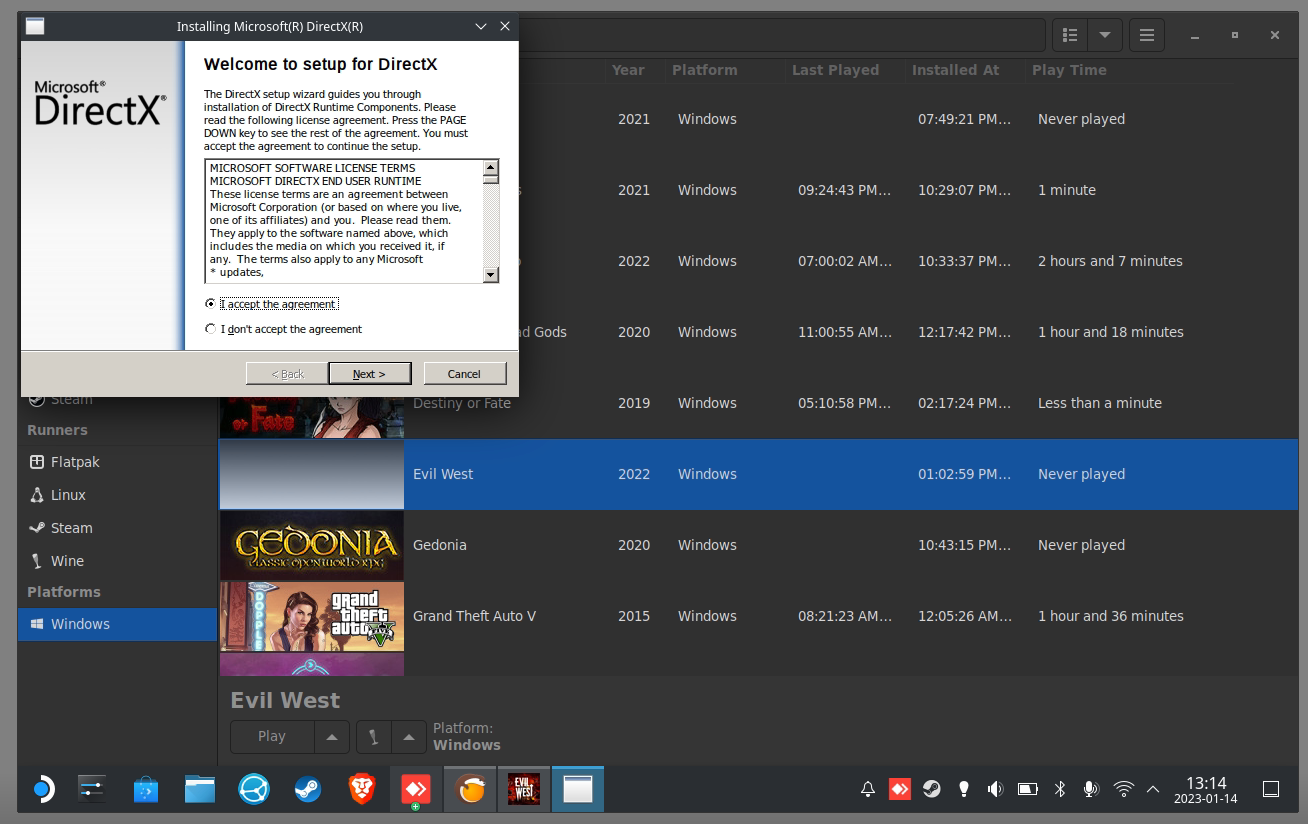
Task: Open the view options dropdown arrow in Lutris
Action: click(x=1105, y=35)
